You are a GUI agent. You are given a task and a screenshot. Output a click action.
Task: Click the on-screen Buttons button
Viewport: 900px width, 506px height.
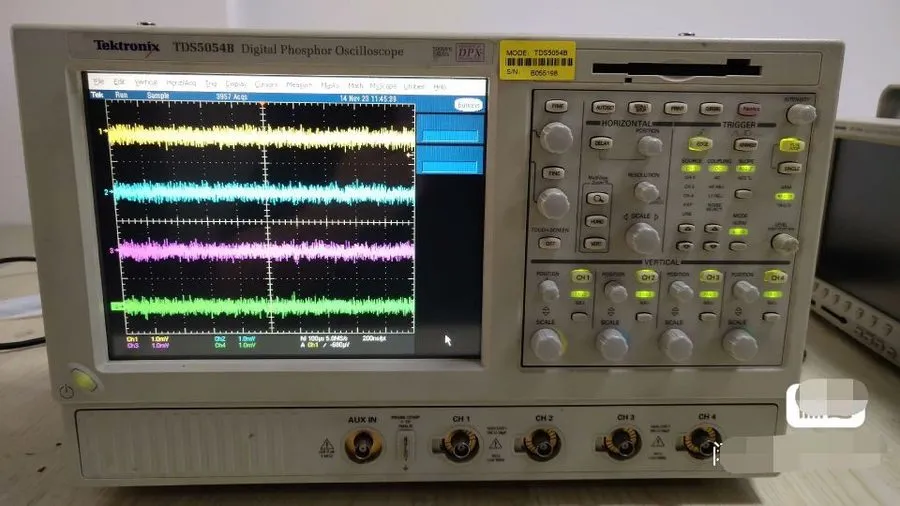click(x=468, y=105)
